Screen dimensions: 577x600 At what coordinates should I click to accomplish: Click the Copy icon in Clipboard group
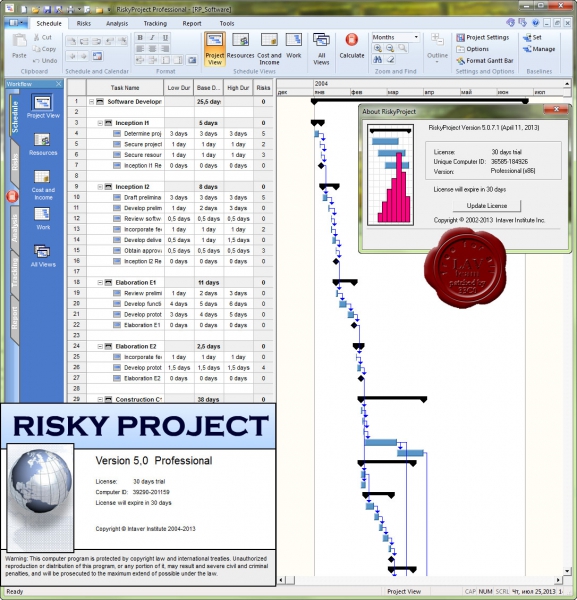coord(37,49)
